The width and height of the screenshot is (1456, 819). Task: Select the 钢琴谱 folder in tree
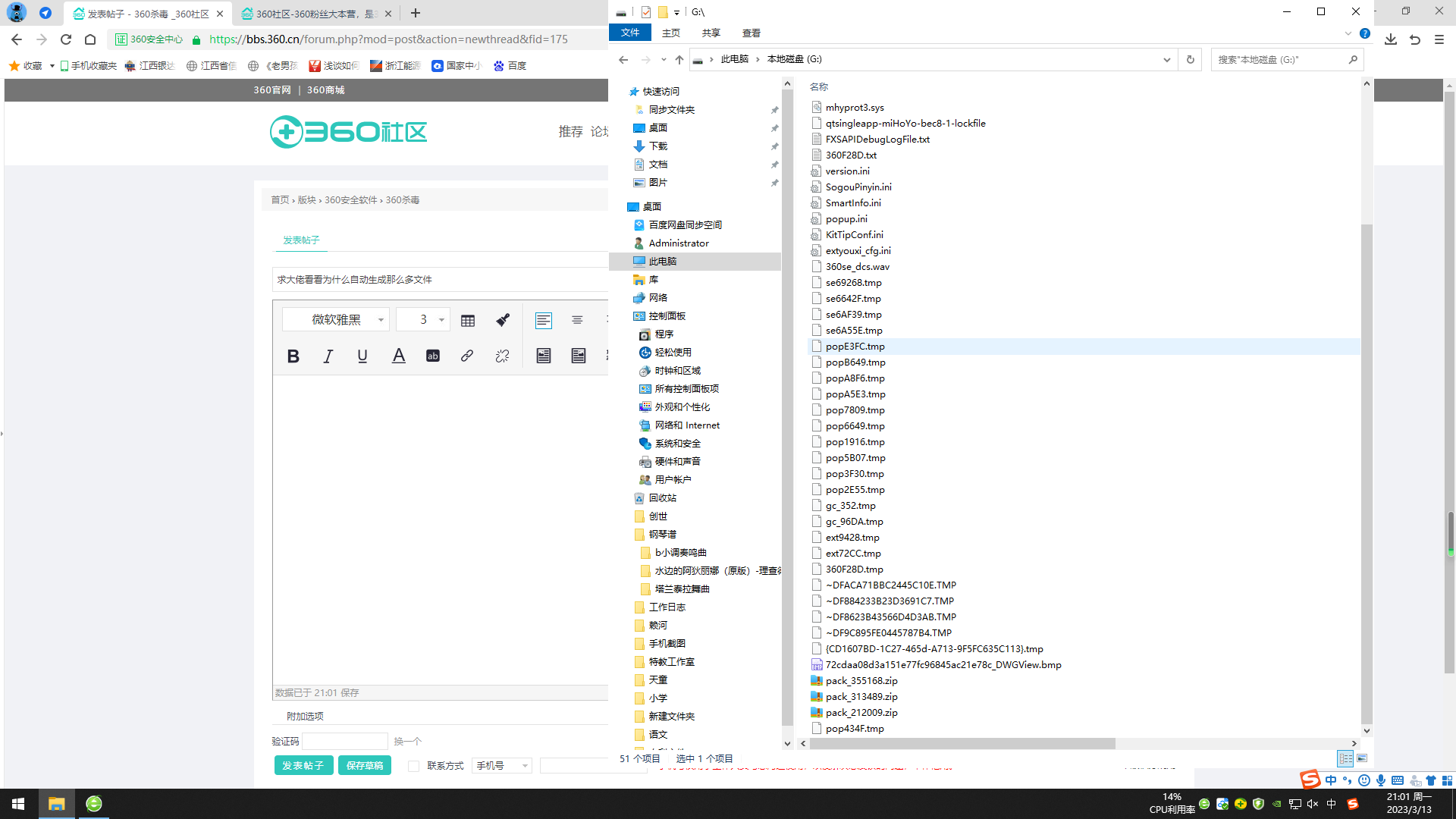(x=663, y=535)
